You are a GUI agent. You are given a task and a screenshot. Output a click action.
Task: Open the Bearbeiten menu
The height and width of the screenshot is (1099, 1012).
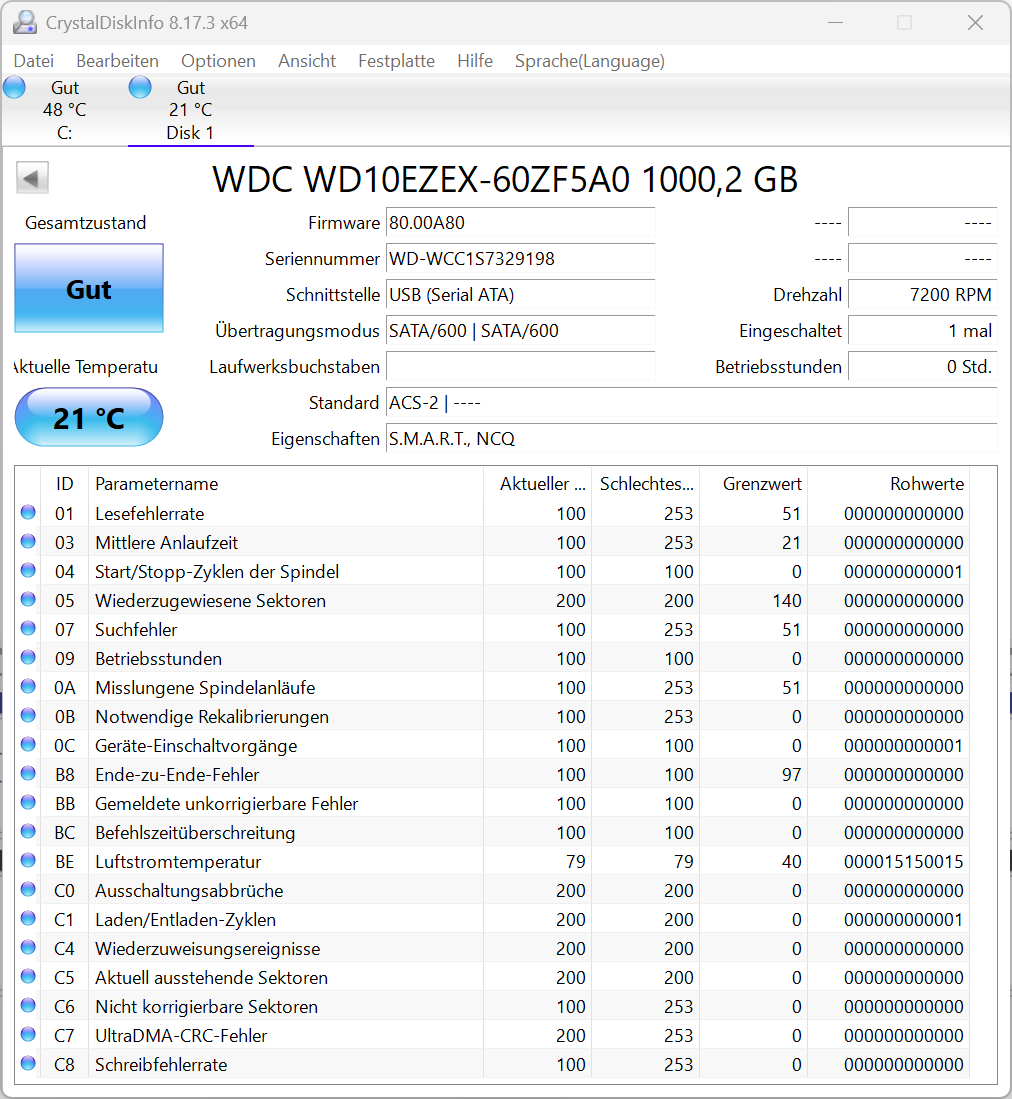117,61
